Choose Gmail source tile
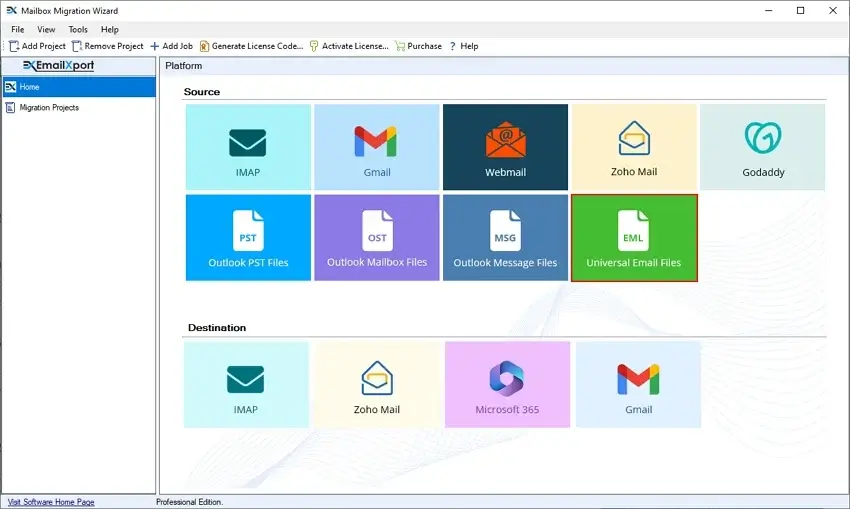 (377, 147)
